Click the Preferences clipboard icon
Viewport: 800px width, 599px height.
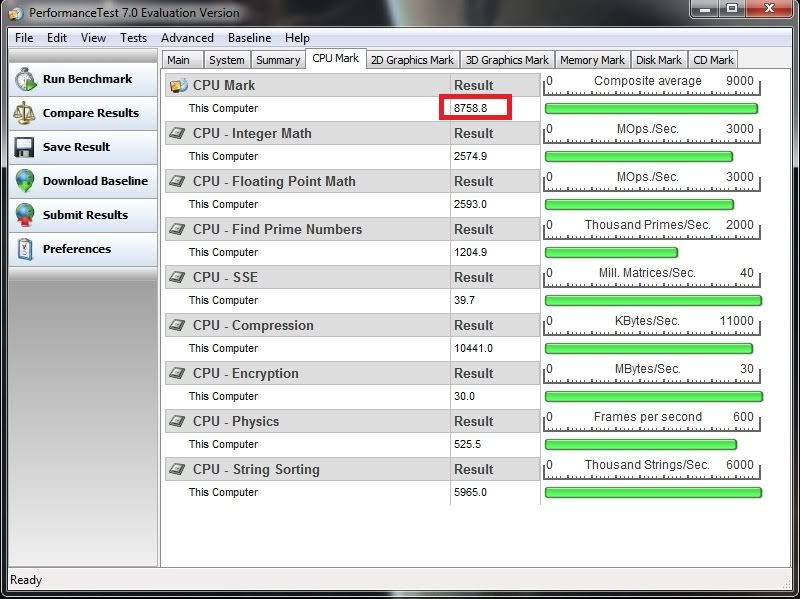(24, 249)
